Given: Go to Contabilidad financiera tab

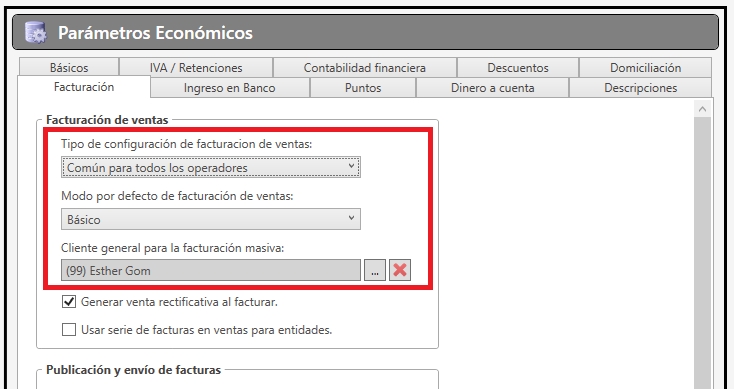Looking at the screenshot, I should click(x=365, y=67).
